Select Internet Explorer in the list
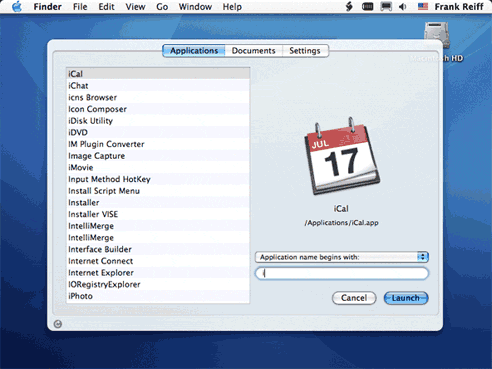Screen dimensions: 492x369 (x=158, y=273)
